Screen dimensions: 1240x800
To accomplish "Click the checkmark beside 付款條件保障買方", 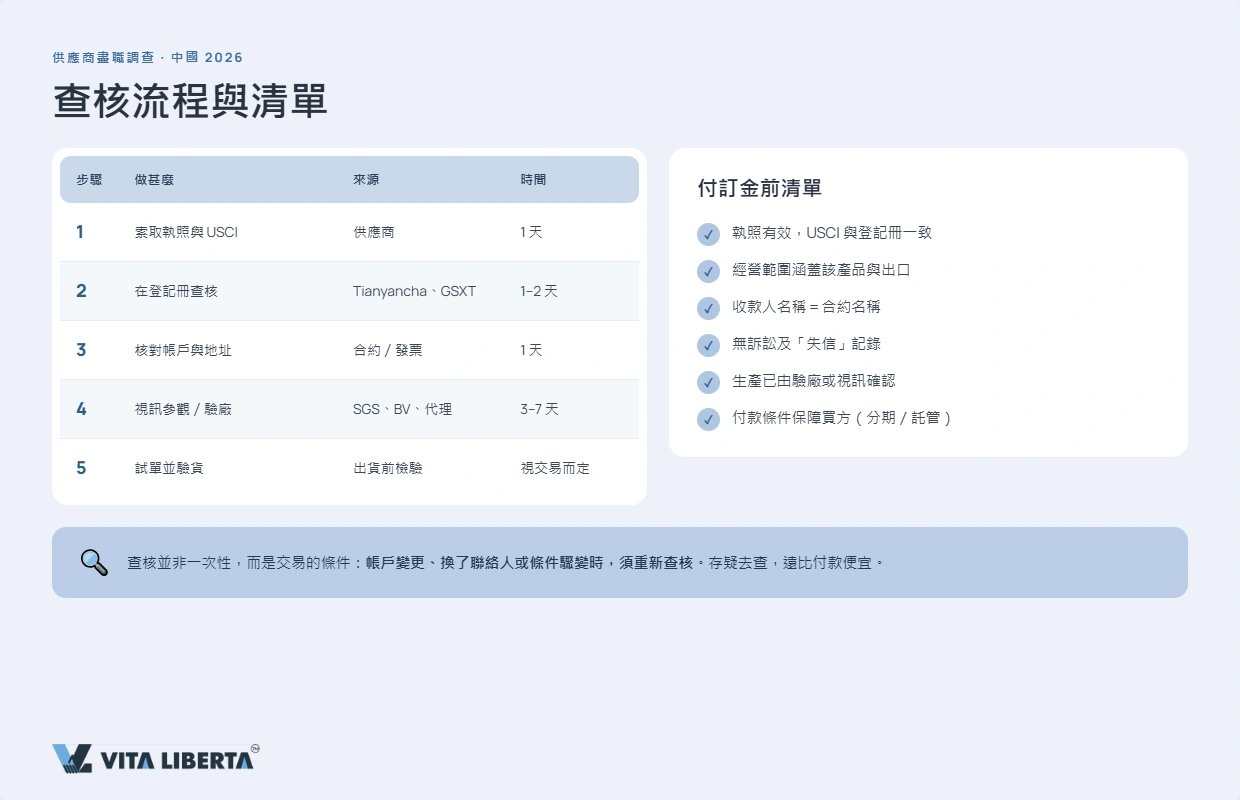I will (708, 419).
